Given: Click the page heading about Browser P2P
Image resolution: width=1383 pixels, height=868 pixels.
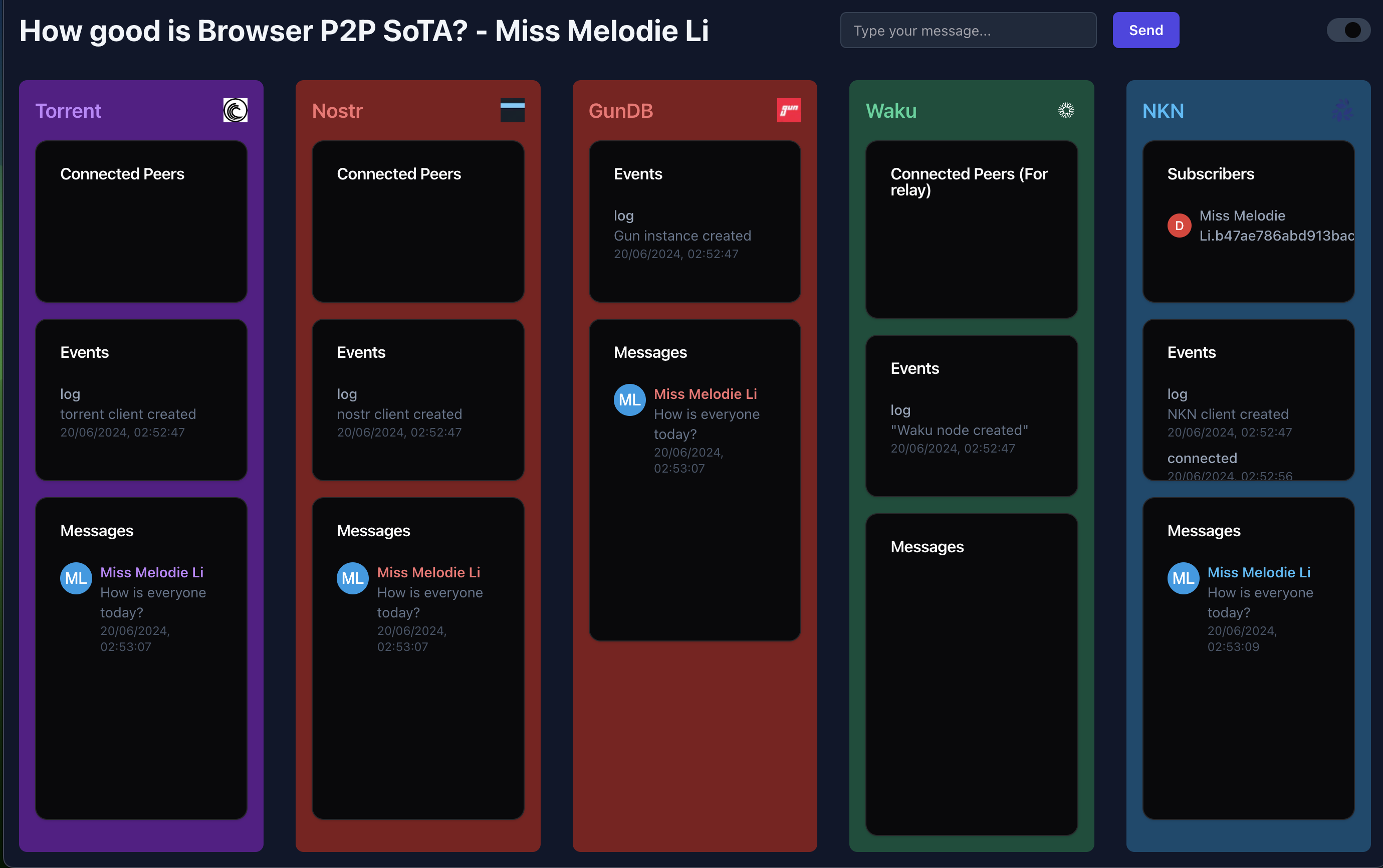Looking at the screenshot, I should (364, 31).
